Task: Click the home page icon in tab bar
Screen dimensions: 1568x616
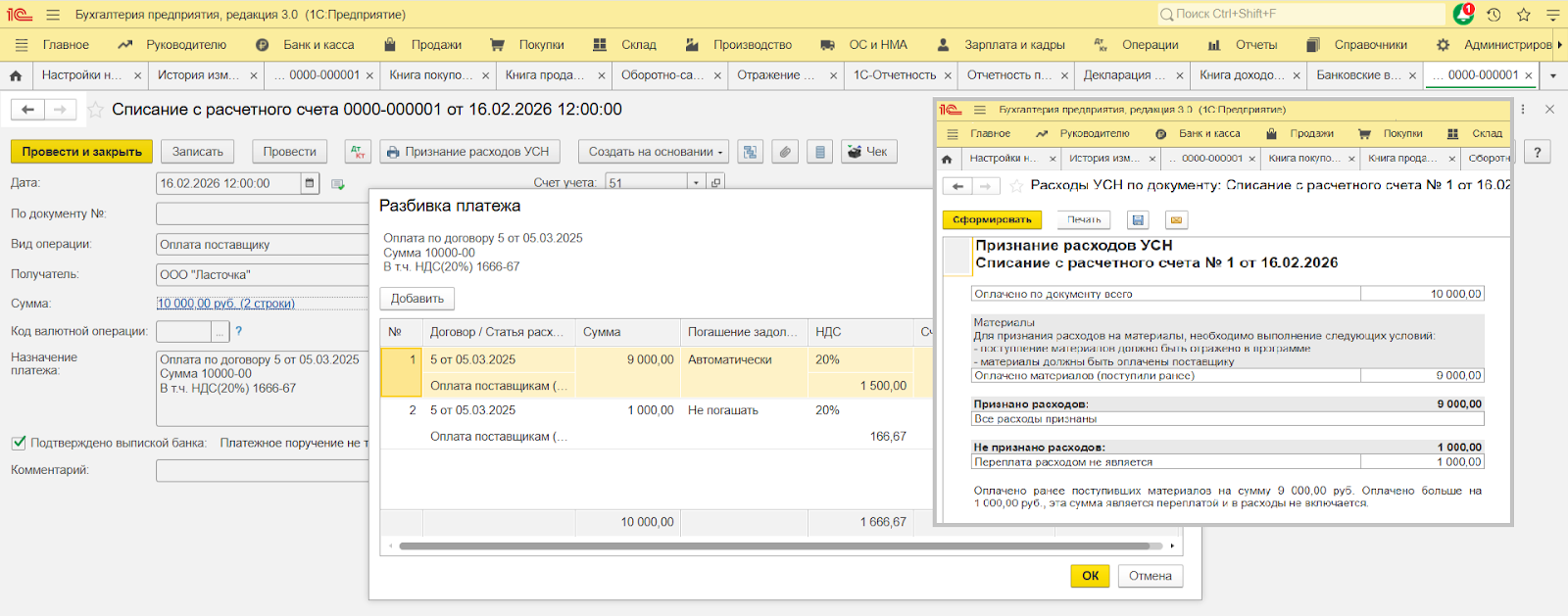Action: click(16, 75)
